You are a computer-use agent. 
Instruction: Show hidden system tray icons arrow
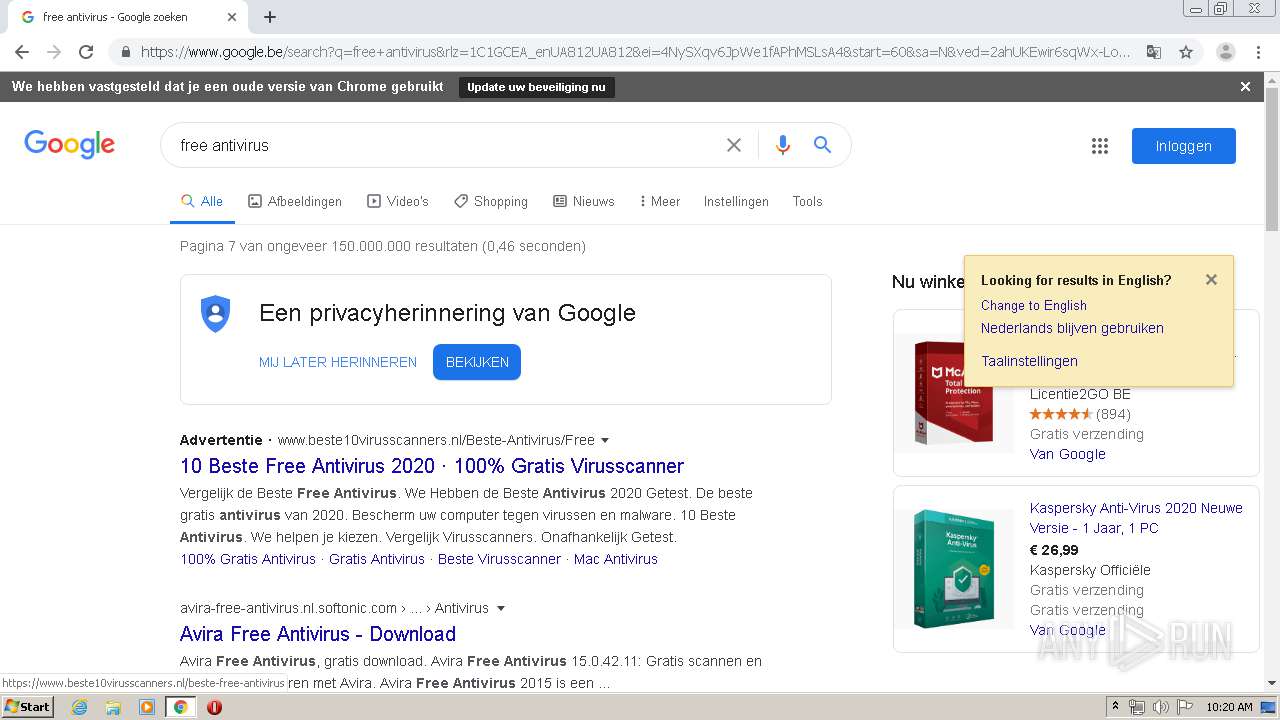tap(1115, 707)
